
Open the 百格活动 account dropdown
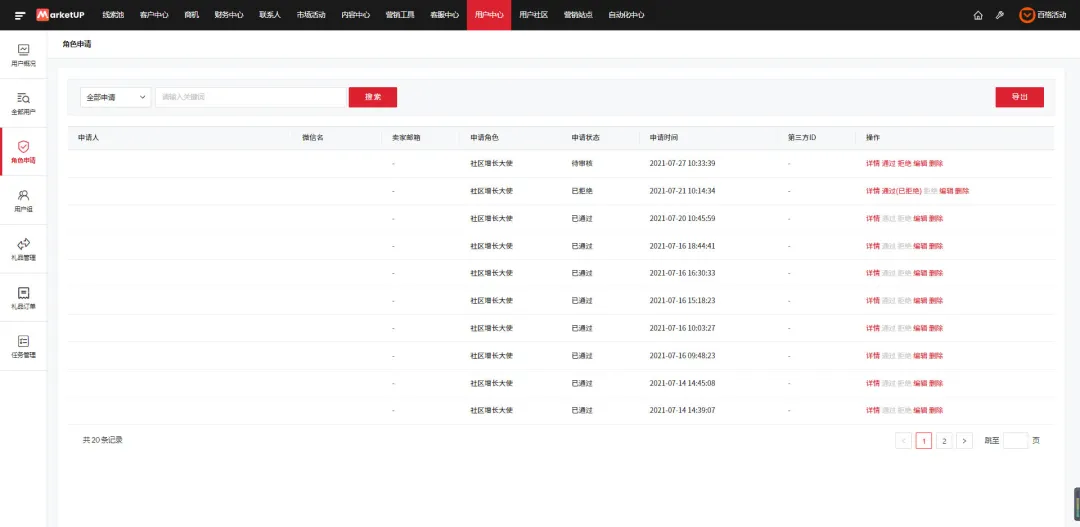[1042, 15]
